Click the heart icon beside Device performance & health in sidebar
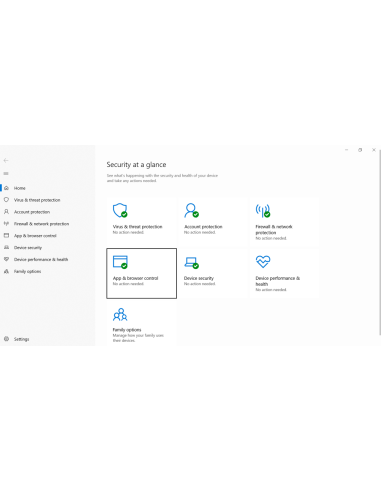This screenshot has height=492, width=381. tap(6, 259)
